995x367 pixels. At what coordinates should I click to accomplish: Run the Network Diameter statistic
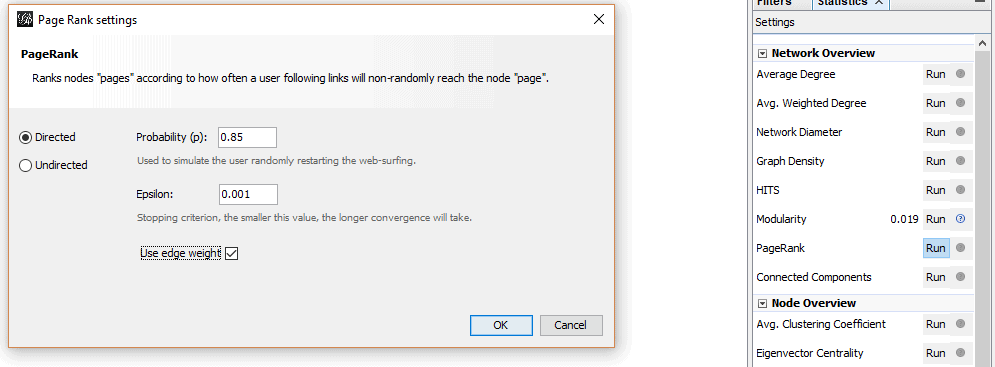[935, 132]
